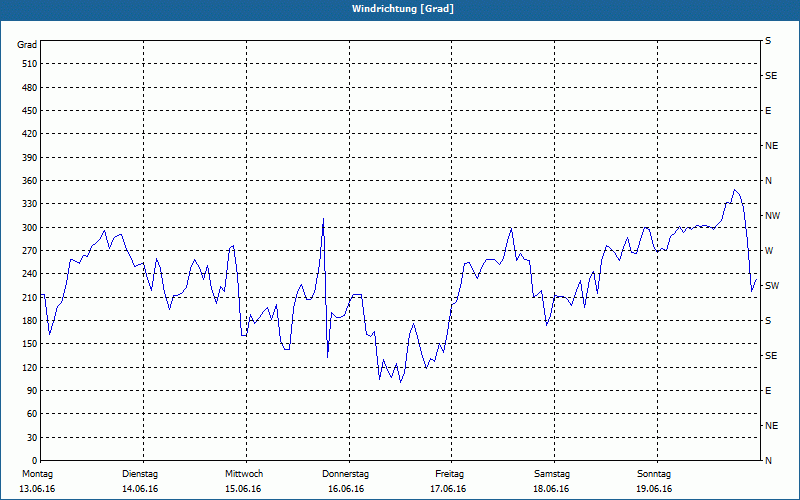Click the 360 degree axis label
Image resolution: width=800 pixels, height=500 pixels.
tap(29, 181)
